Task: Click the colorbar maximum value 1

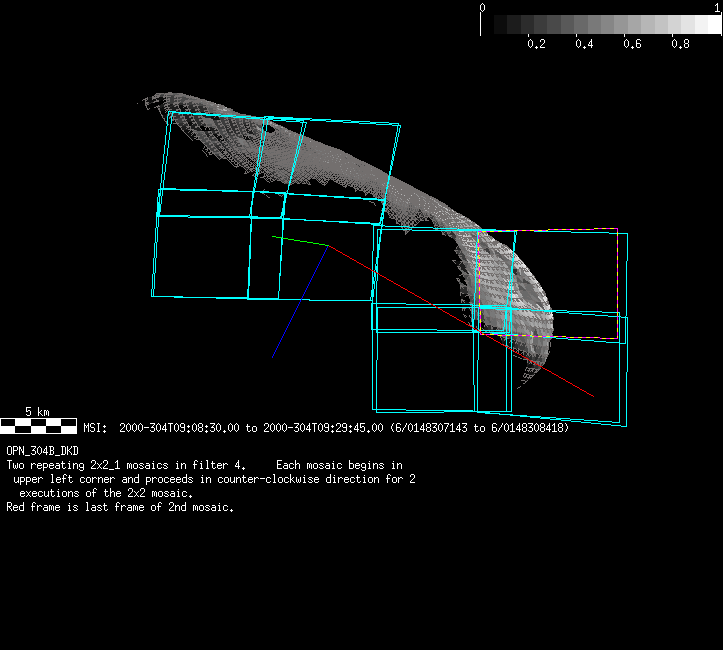Action: 717,7
